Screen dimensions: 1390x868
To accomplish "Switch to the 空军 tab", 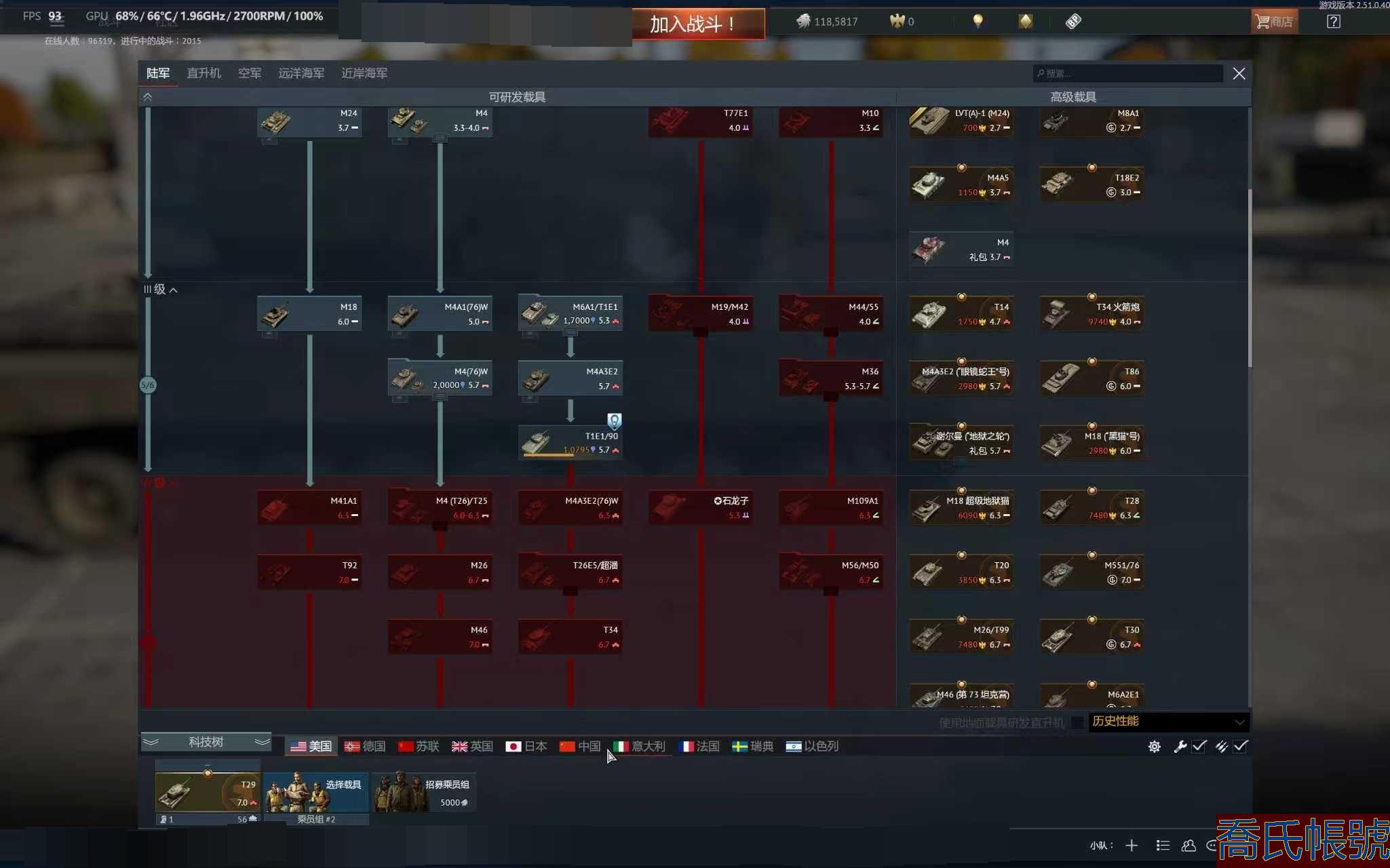I will point(249,73).
